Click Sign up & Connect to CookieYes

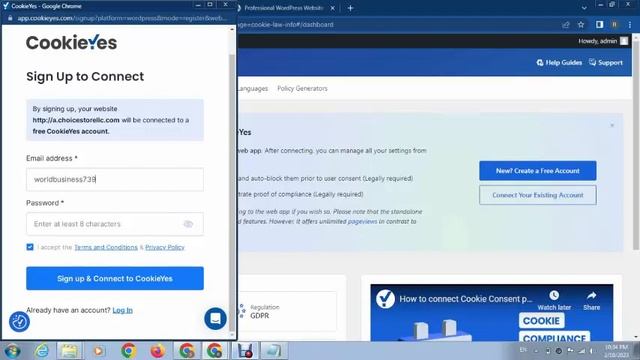pos(115,278)
